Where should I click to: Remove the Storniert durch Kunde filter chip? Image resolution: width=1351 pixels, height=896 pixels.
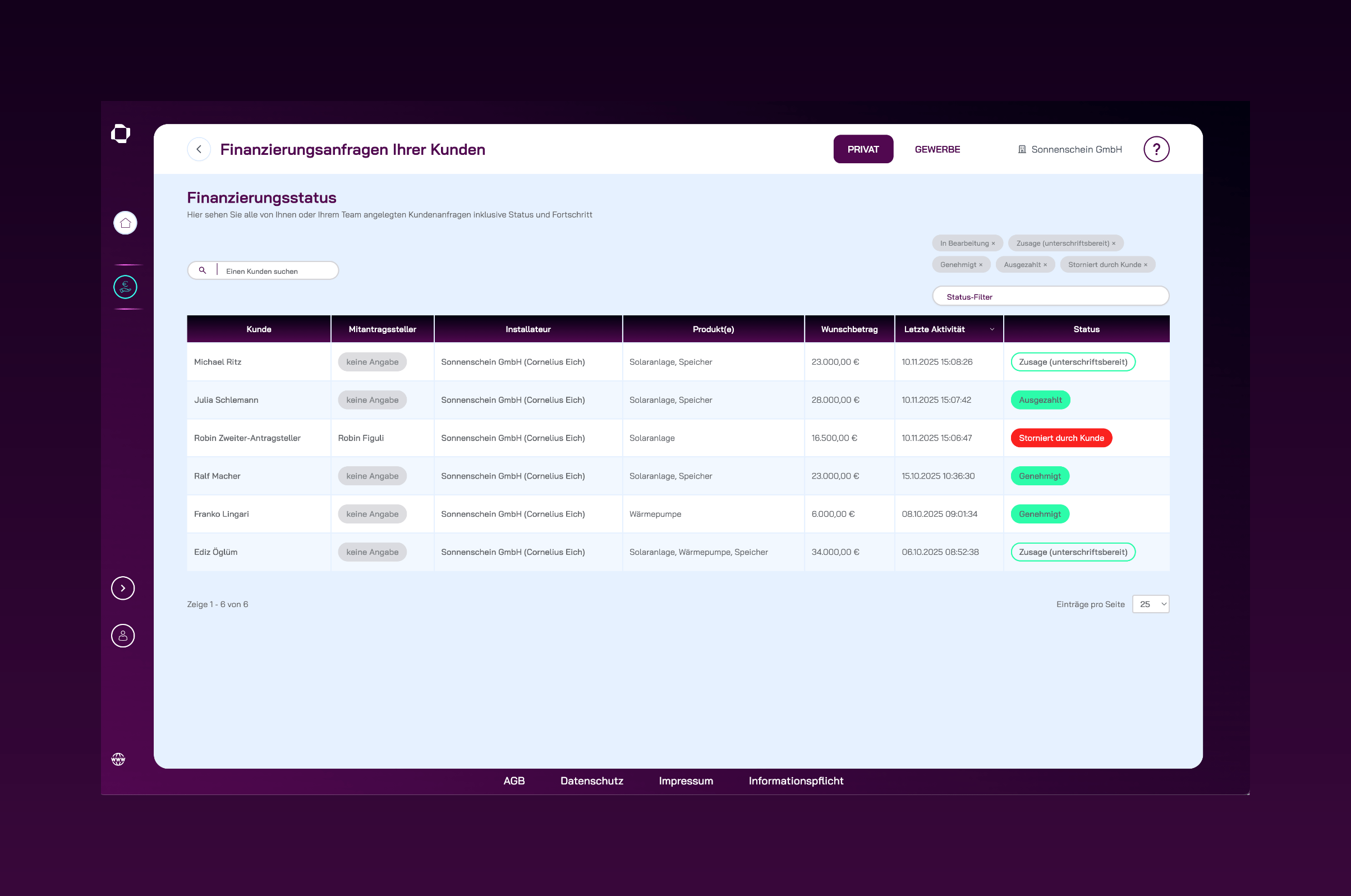tap(1145, 265)
